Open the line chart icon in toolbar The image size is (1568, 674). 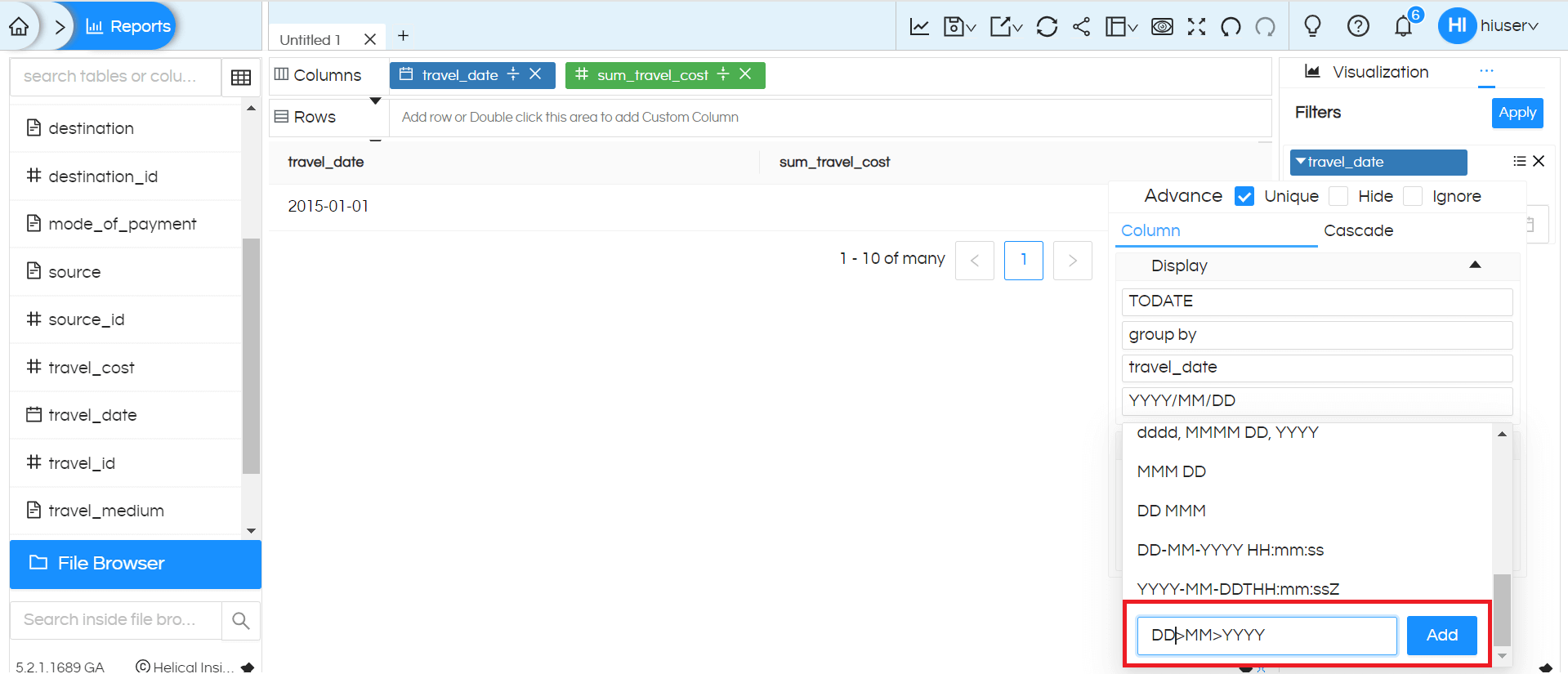tap(919, 27)
